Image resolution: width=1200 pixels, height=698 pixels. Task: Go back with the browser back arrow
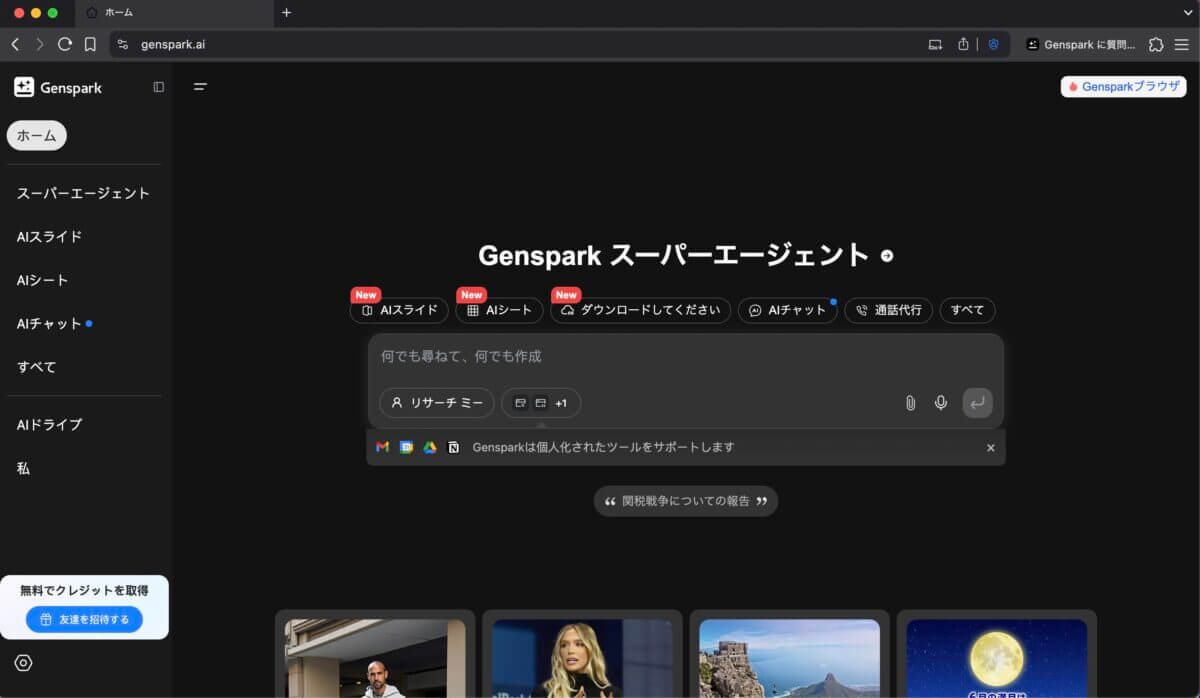(15, 44)
